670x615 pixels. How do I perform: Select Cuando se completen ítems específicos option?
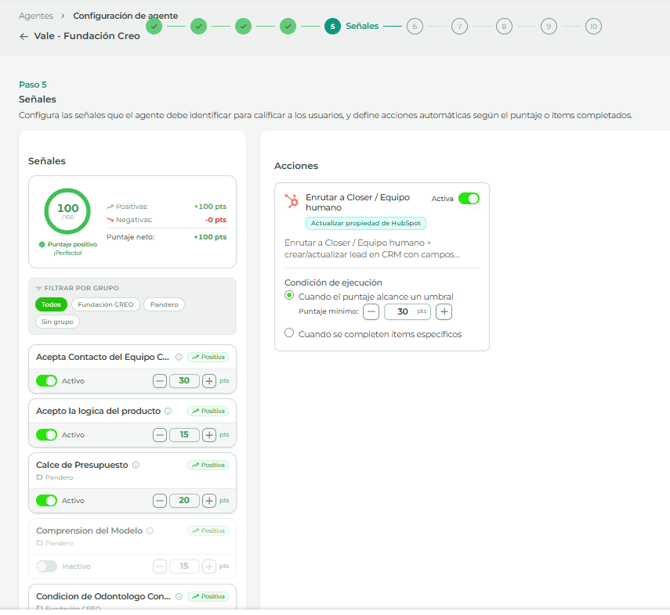pyautogui.click(x=290, y=333)
